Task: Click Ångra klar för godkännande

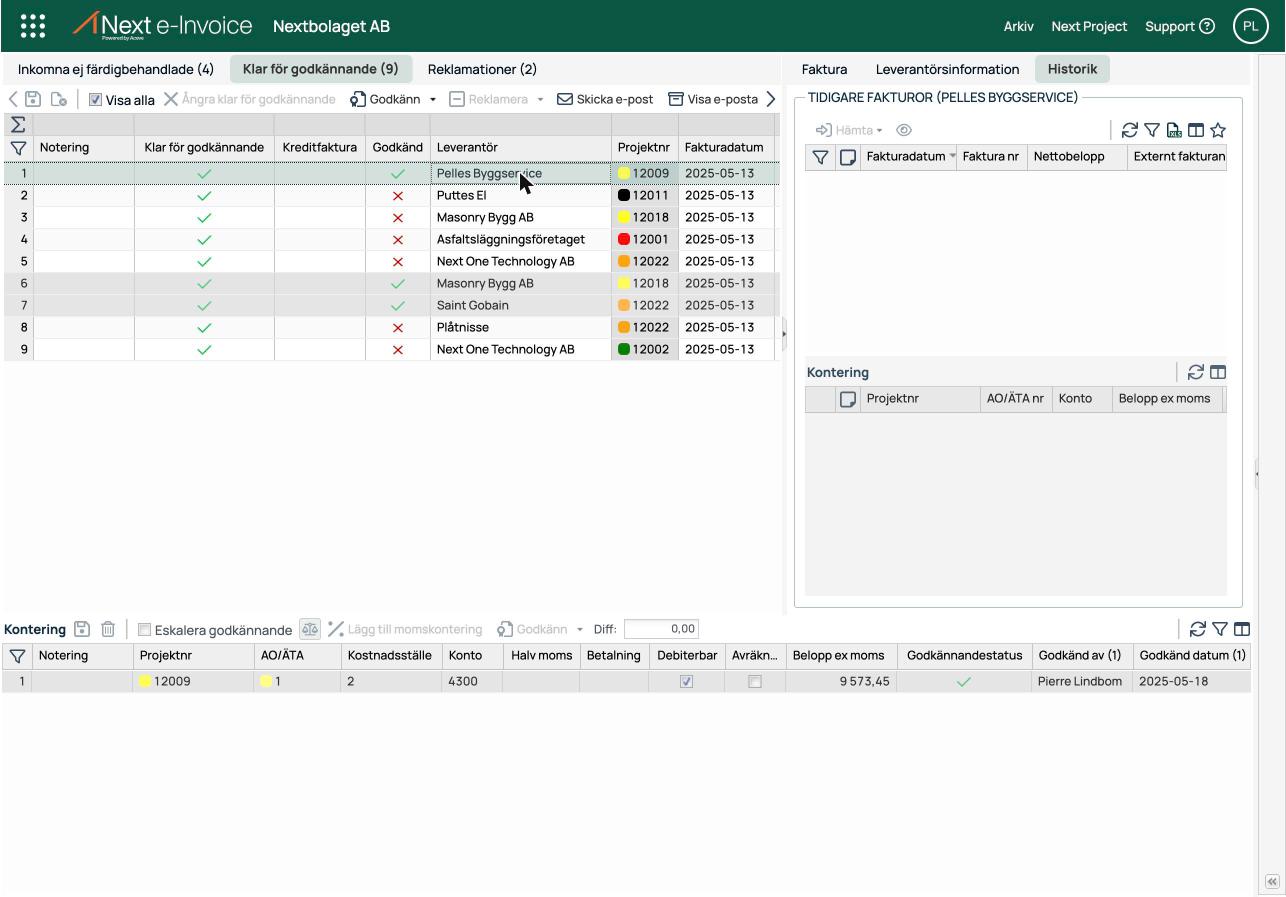Action: pyautogui.click(x=250, y=100)
